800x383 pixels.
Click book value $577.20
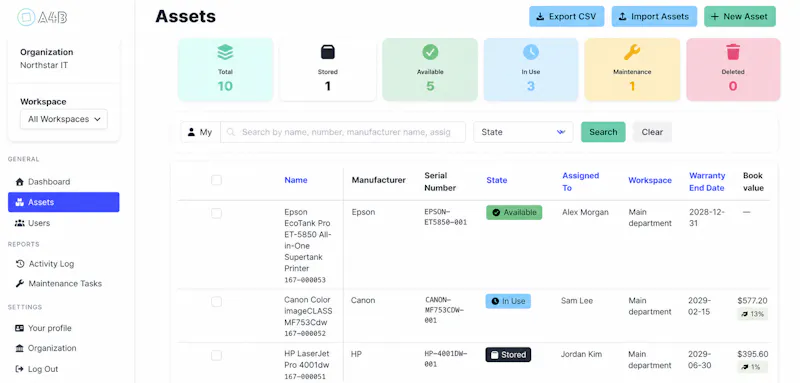752,301
